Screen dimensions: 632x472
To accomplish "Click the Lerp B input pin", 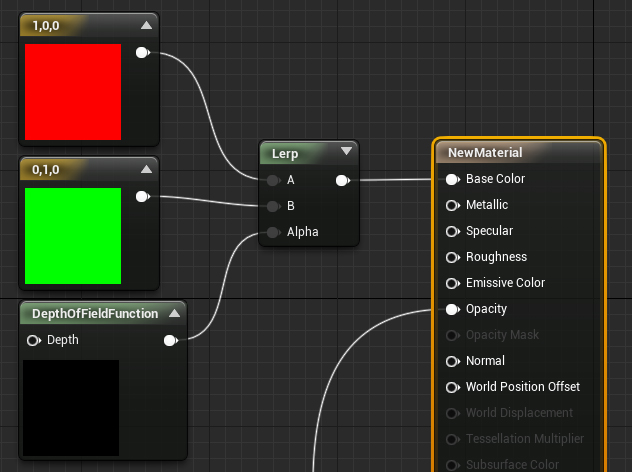I will tap(274, 206).
